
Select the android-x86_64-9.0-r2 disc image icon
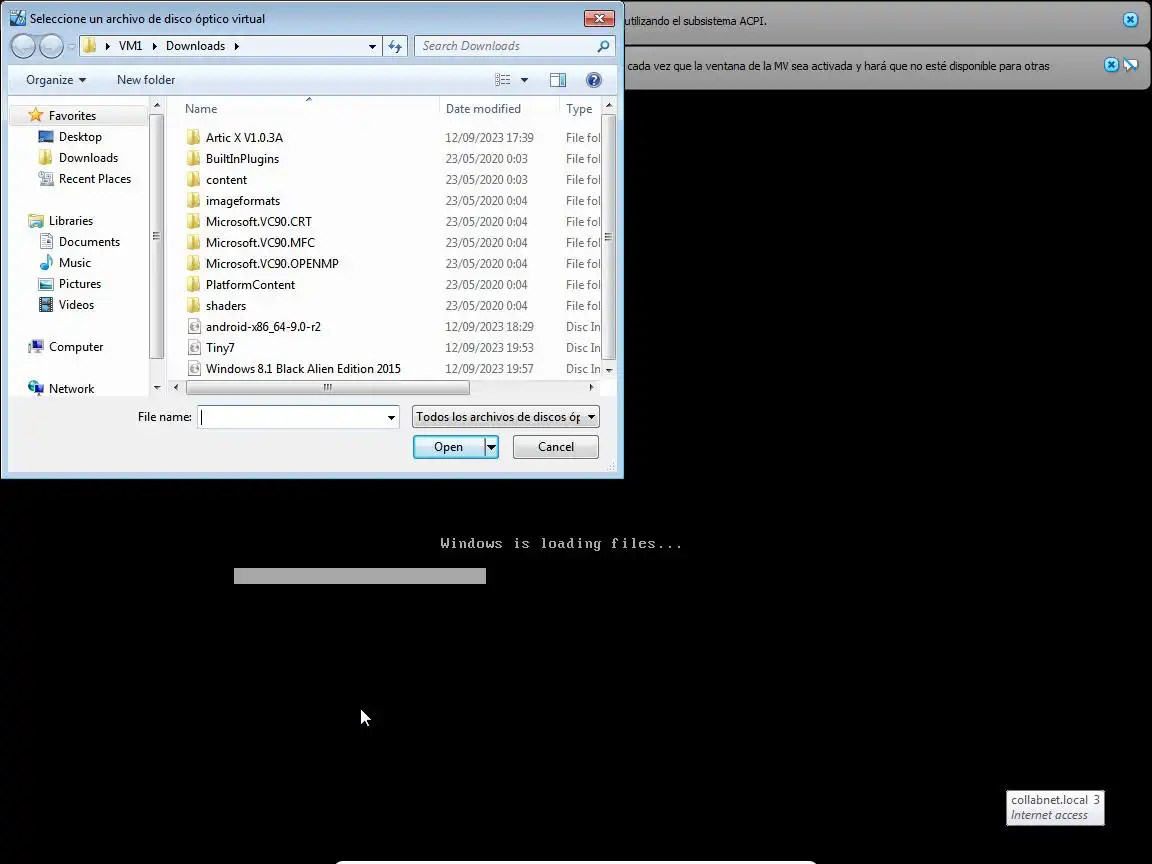point(194,327)
